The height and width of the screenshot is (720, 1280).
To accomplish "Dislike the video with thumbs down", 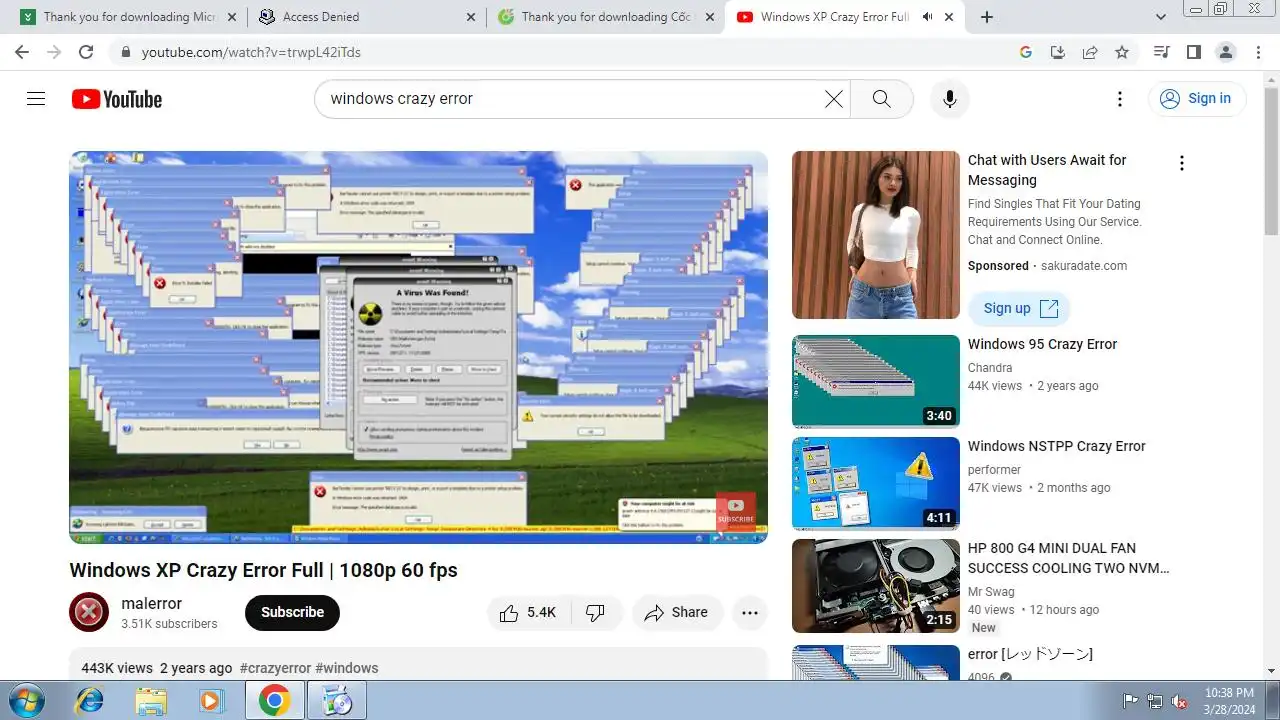I will click(x=595, y=612).
